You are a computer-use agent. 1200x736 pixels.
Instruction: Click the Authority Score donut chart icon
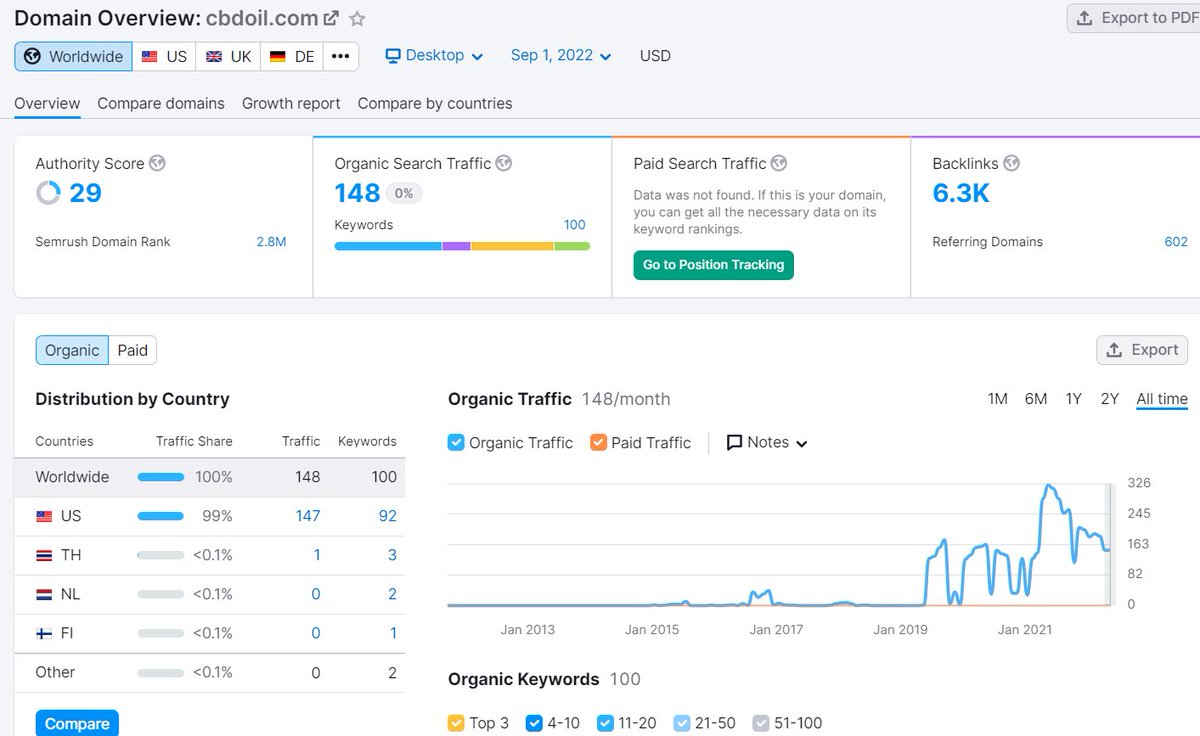[x=48, y=193]
